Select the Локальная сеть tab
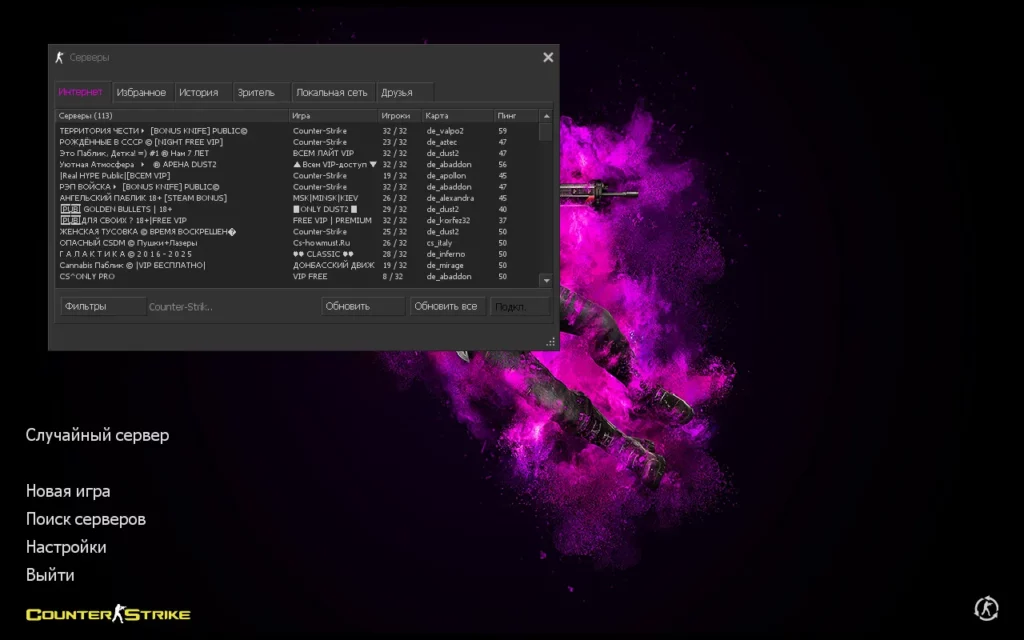This screenshot has height=640, width=1024. click(x=332, y=93)
